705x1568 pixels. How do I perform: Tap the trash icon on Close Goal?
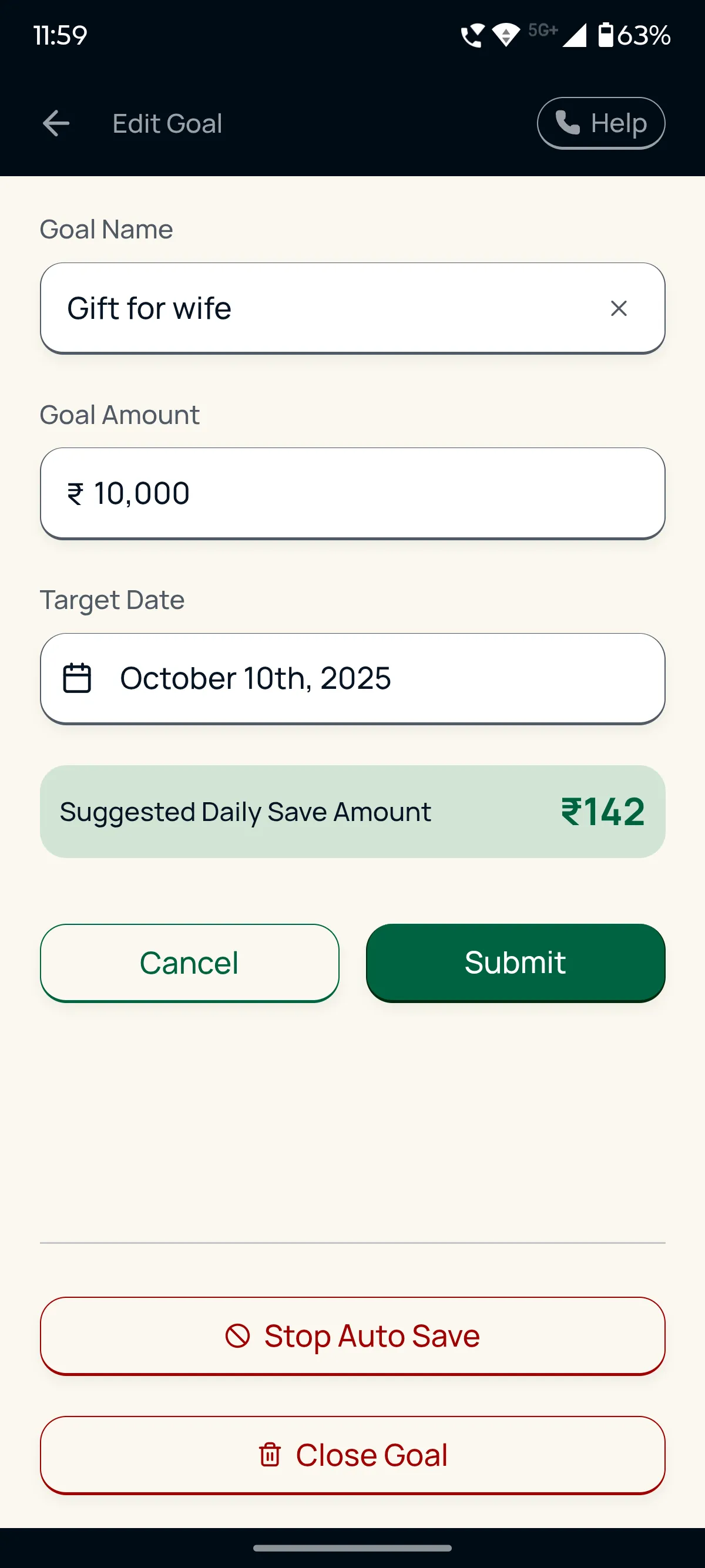[270, 1455]
